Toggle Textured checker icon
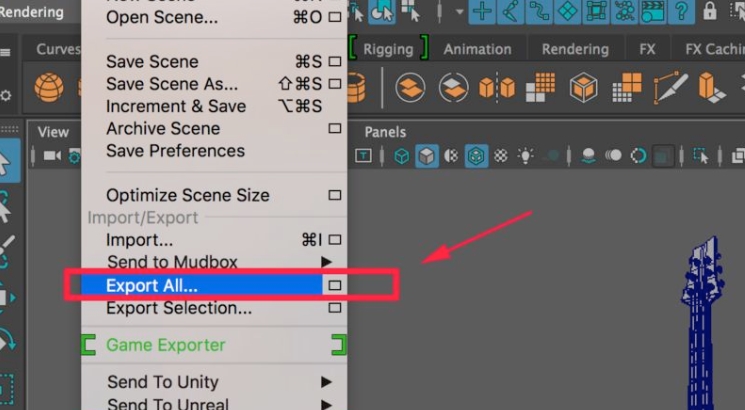Viewport: 745px width, 410px height. pyautogui.click(x=501, y=156)
